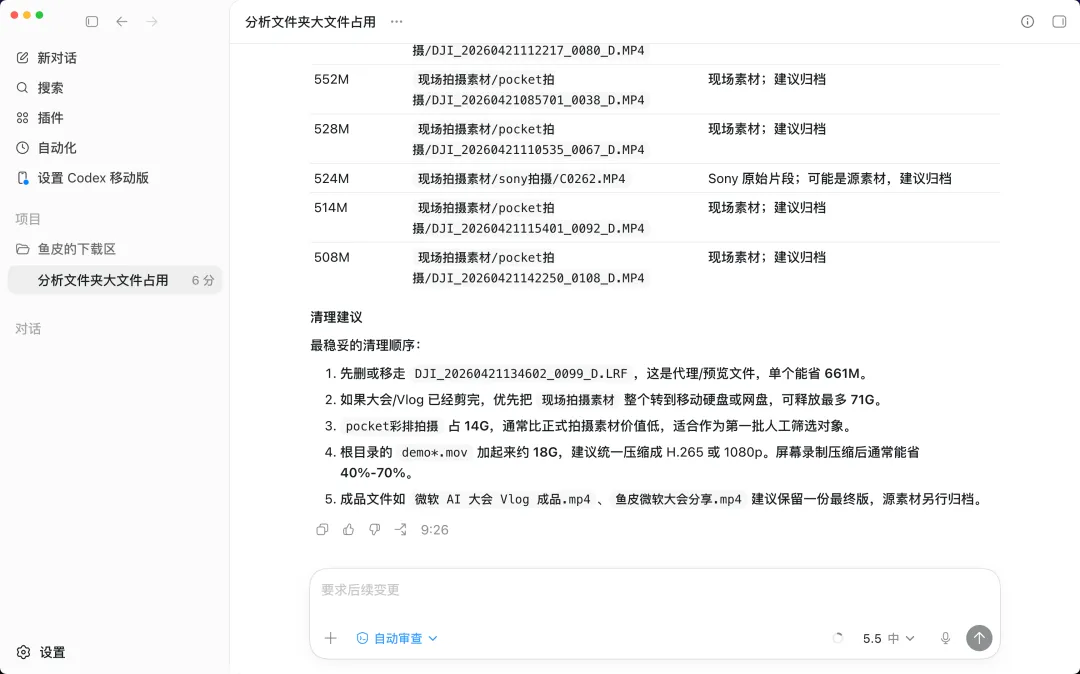
Task: Click the 对话 section header
Action: pyautogui.click(x=28, y=329)
